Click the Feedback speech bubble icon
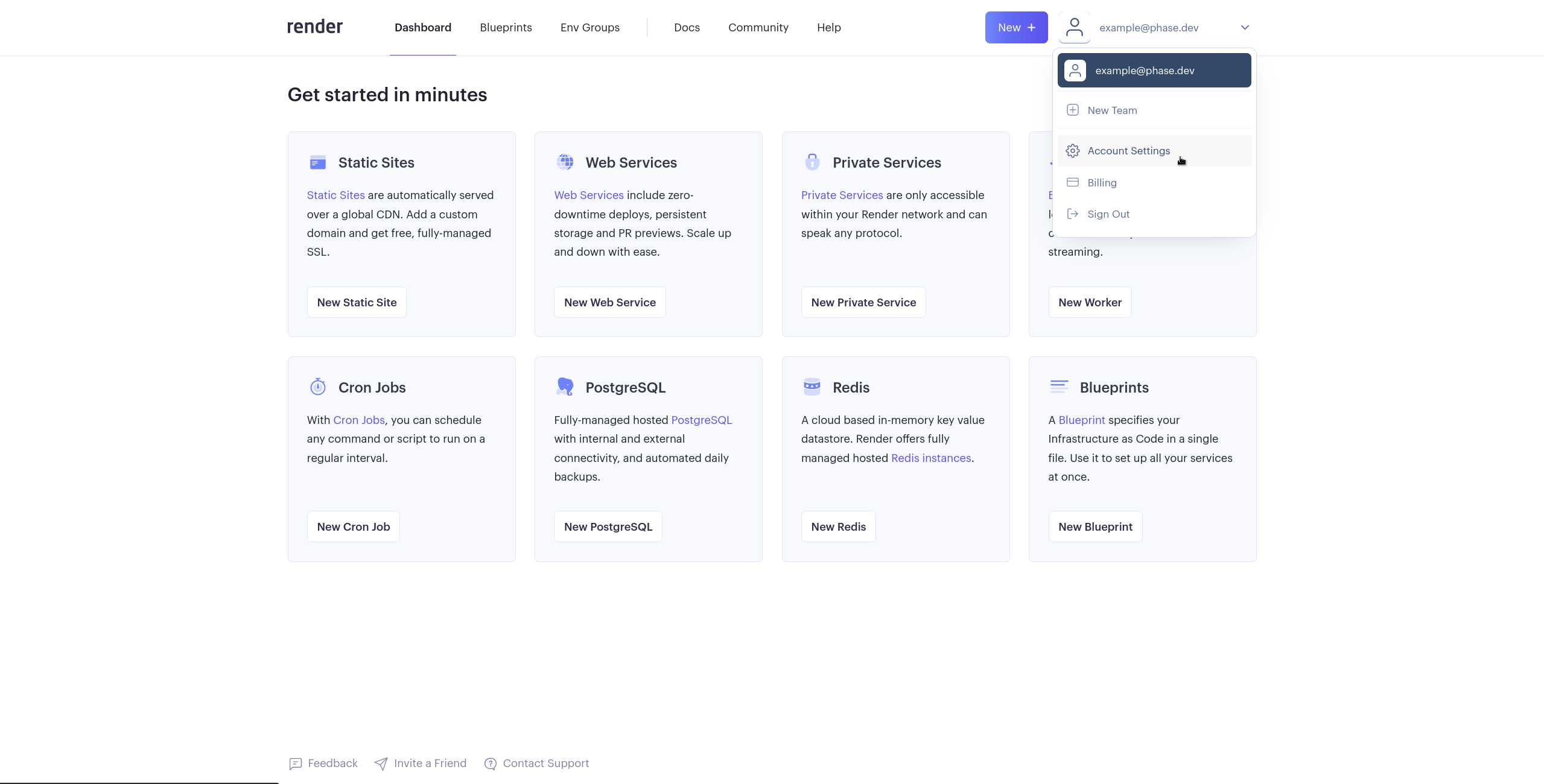 click(295, 763)
